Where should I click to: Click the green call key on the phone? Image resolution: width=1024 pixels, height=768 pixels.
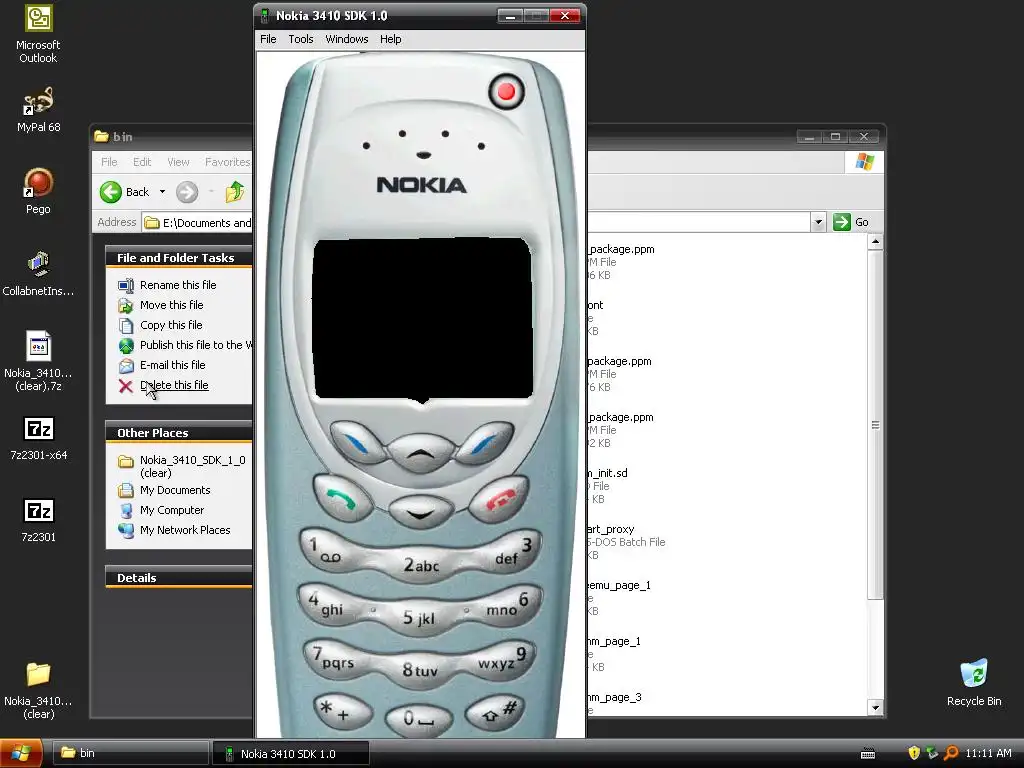point(342,500)
